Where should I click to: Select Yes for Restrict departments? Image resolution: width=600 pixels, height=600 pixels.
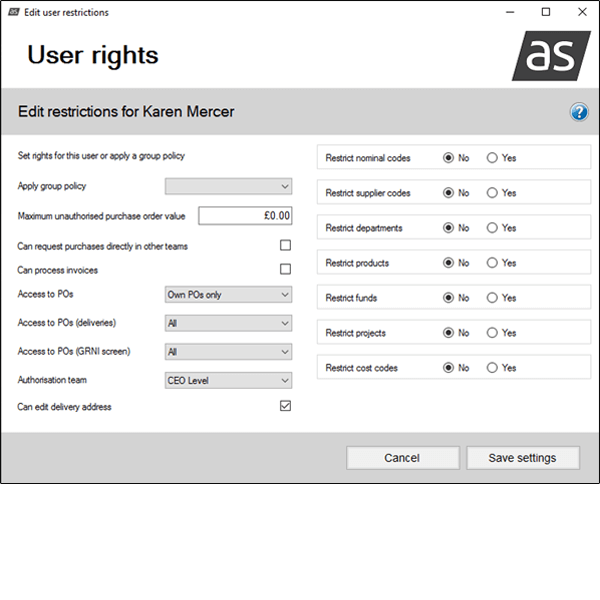[x=492, y=228]
